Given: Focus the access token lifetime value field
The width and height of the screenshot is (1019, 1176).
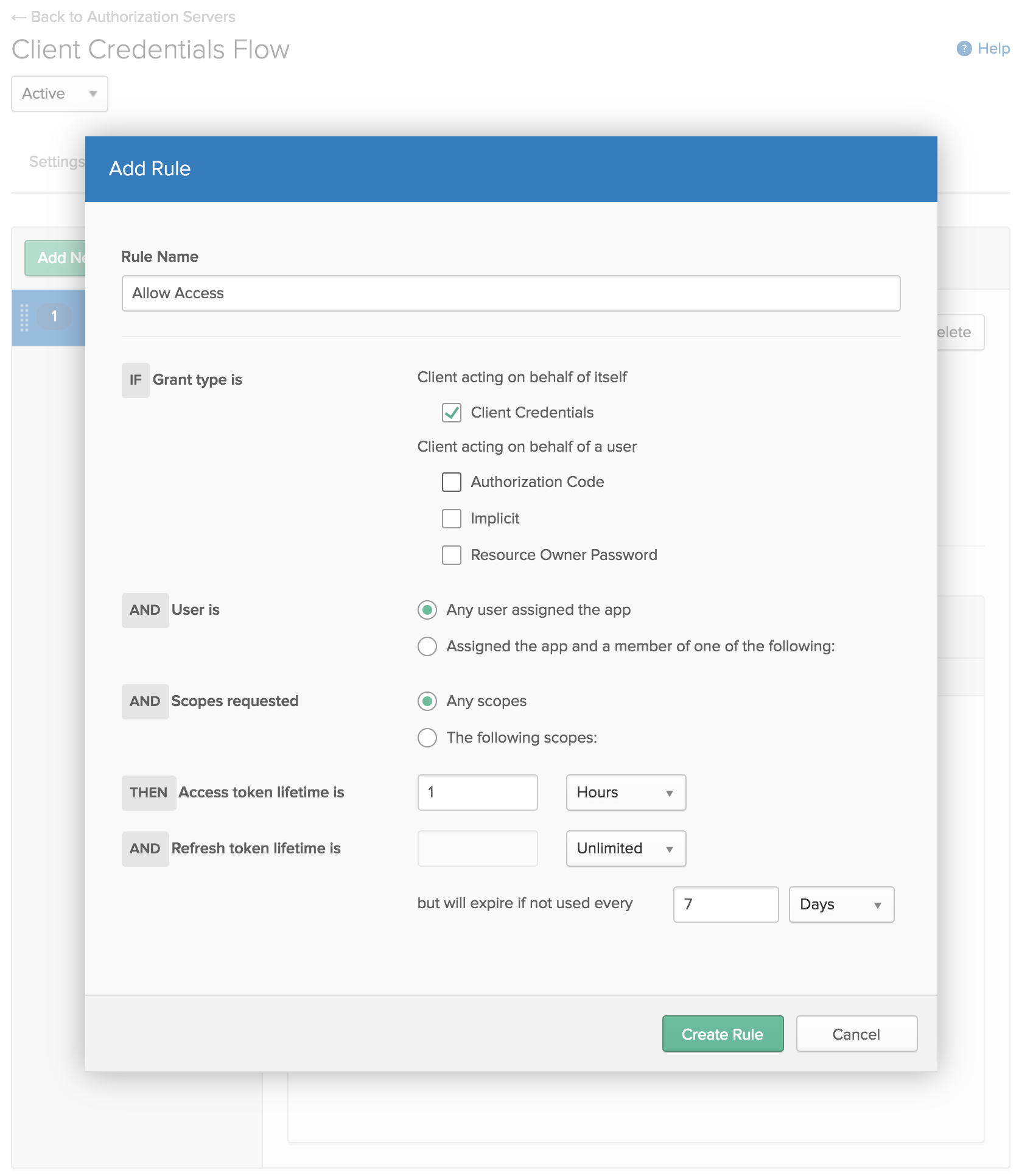Looking at the screenshot, I should [x=477, y=793].
